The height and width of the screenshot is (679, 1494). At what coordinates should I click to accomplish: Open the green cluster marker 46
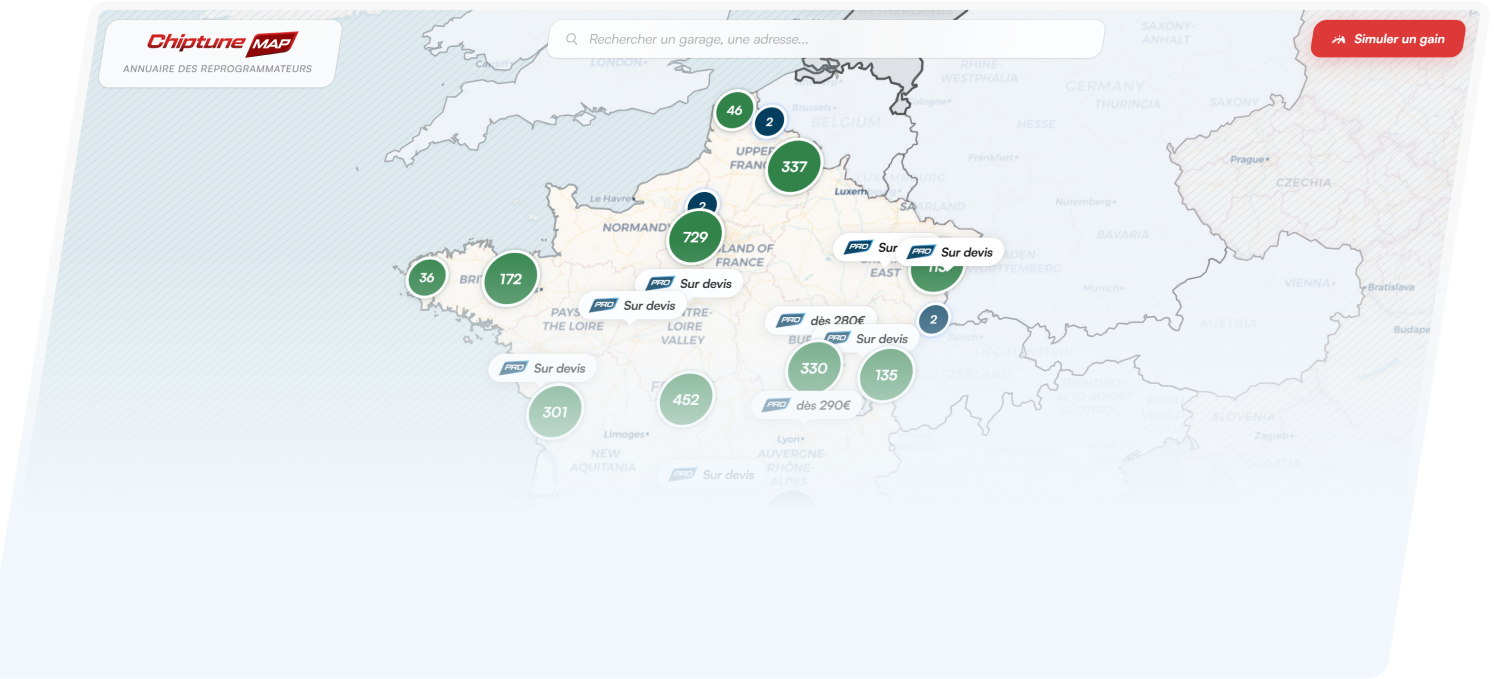[x=734, y=111]
